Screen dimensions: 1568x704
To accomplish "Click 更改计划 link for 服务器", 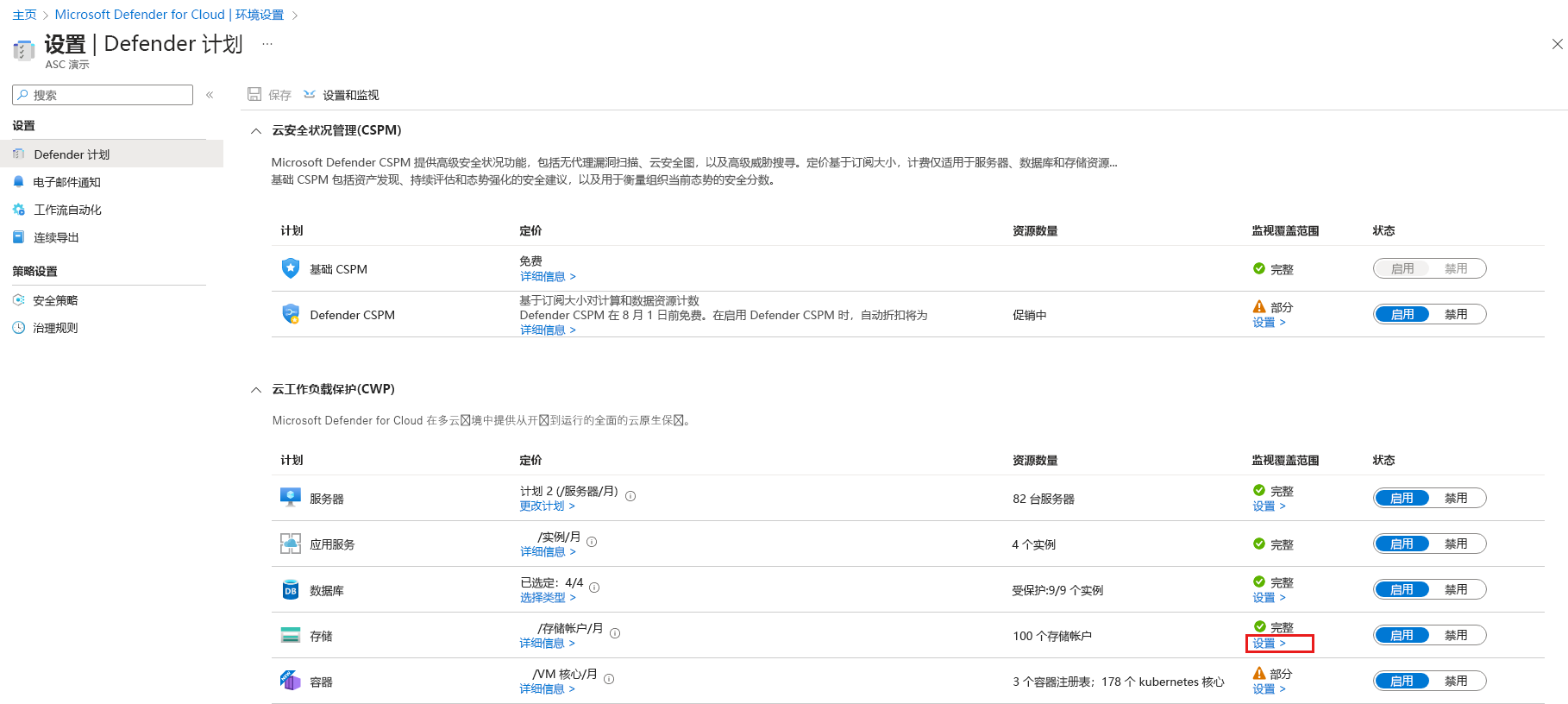I will [x=547, y=506].
